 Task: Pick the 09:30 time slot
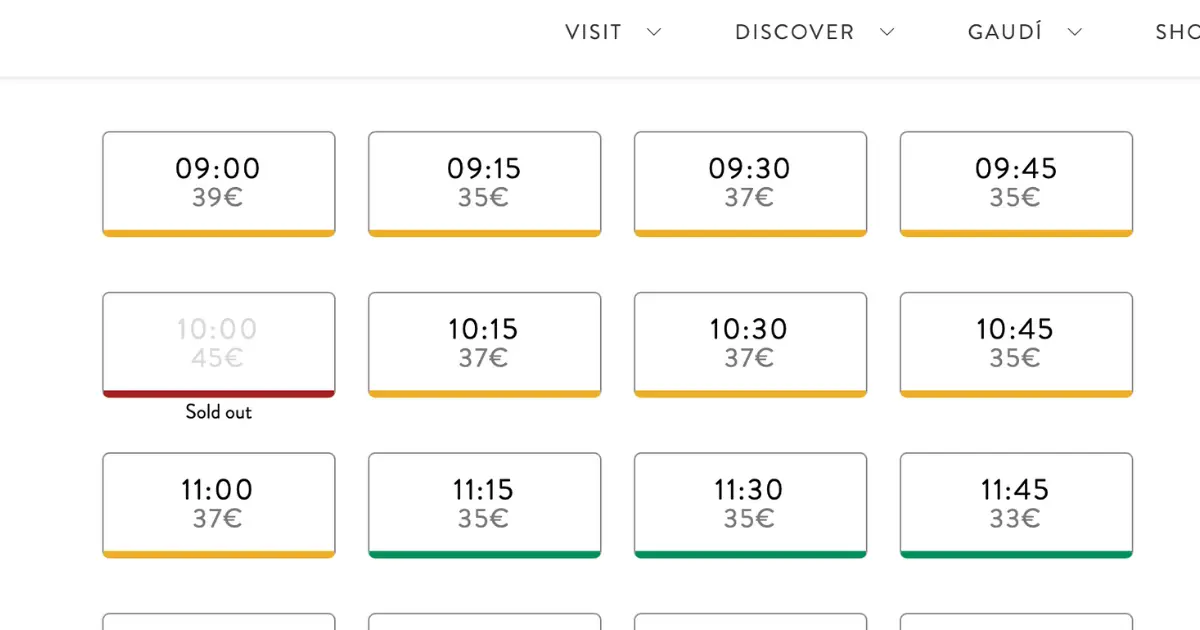[750, 182]
